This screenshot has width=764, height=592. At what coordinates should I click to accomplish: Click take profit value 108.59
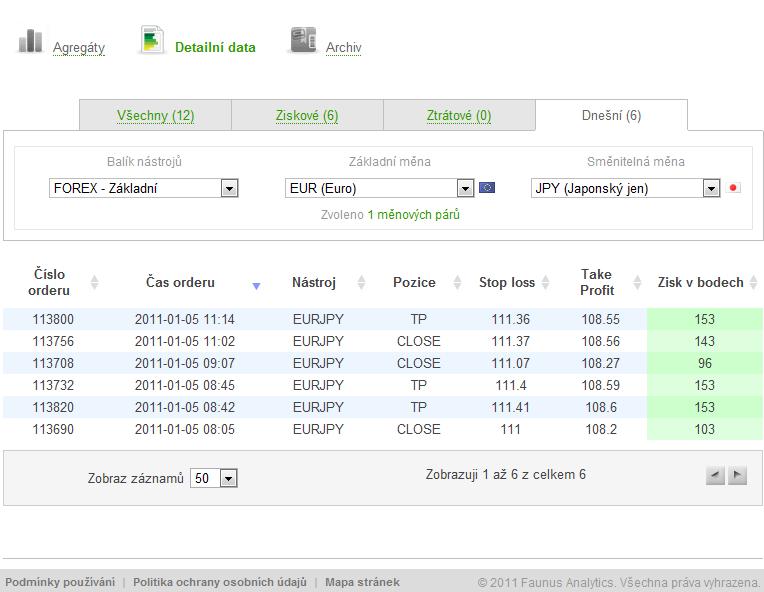pos(601,385)
